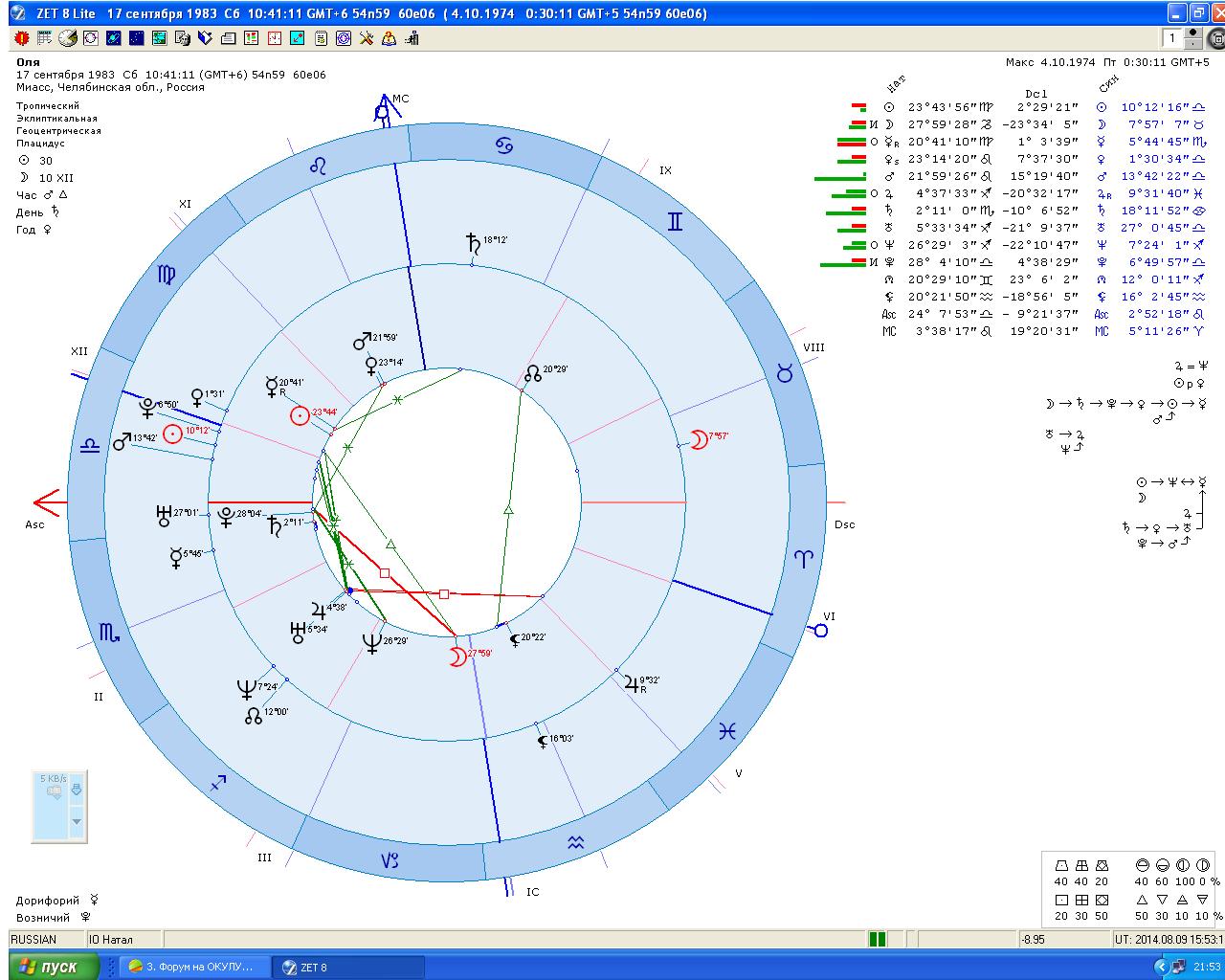The width and height of the screenshot is (1225, 980).
Task: Click the help book question mark icon
Action: pos(389,38)
